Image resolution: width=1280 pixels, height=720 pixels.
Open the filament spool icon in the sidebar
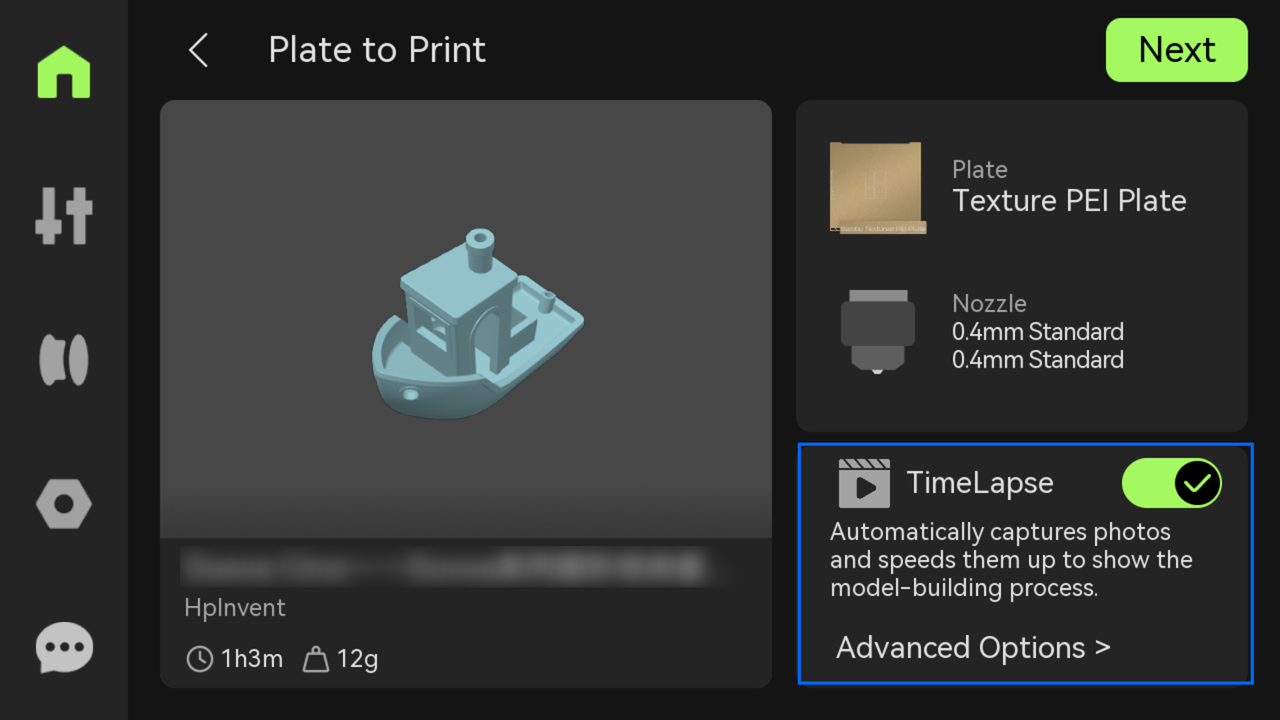(x=64, y=360)
